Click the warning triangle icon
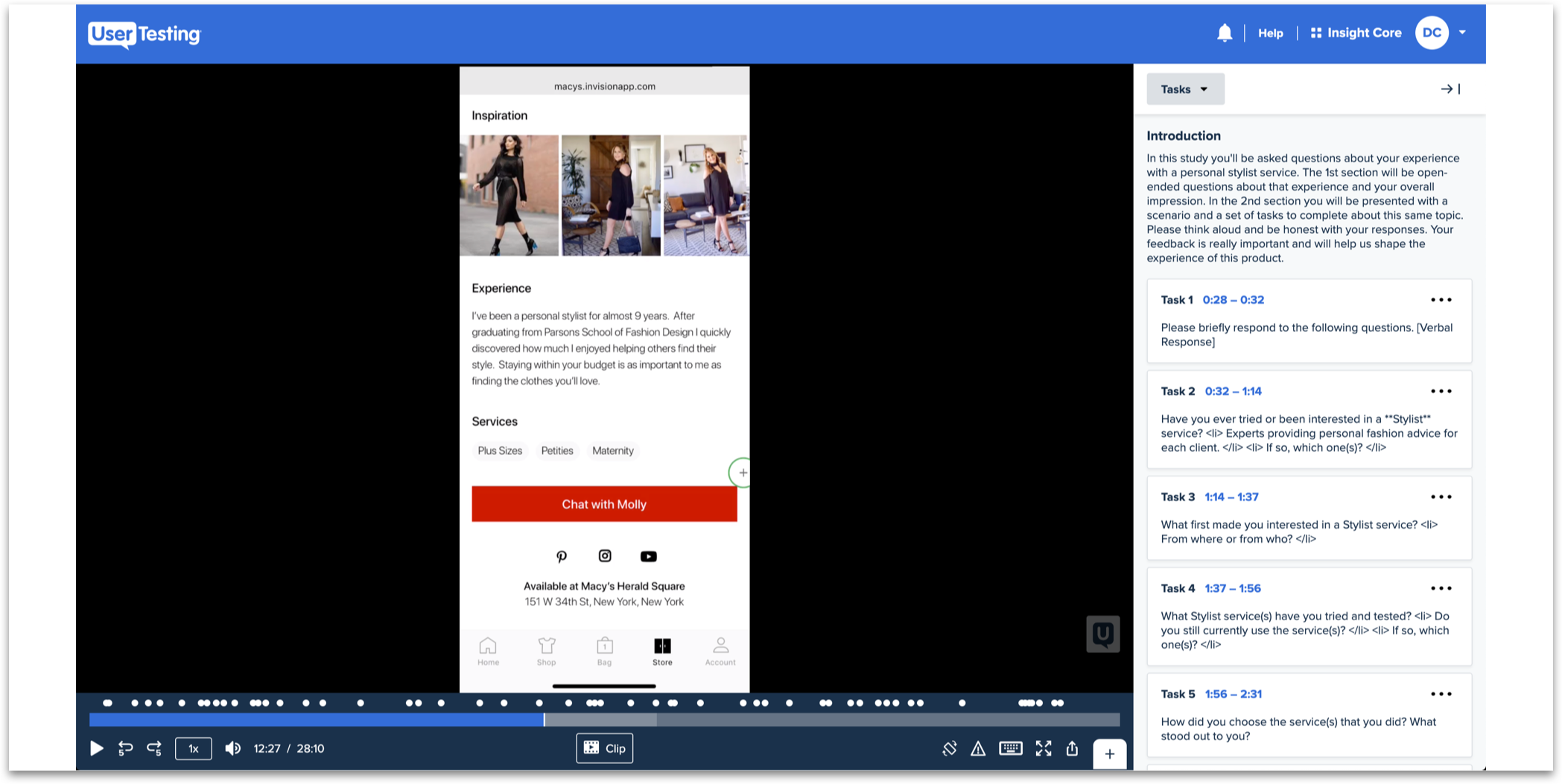The width and height of the screenshot is (1562, 784). click(978, 748)
